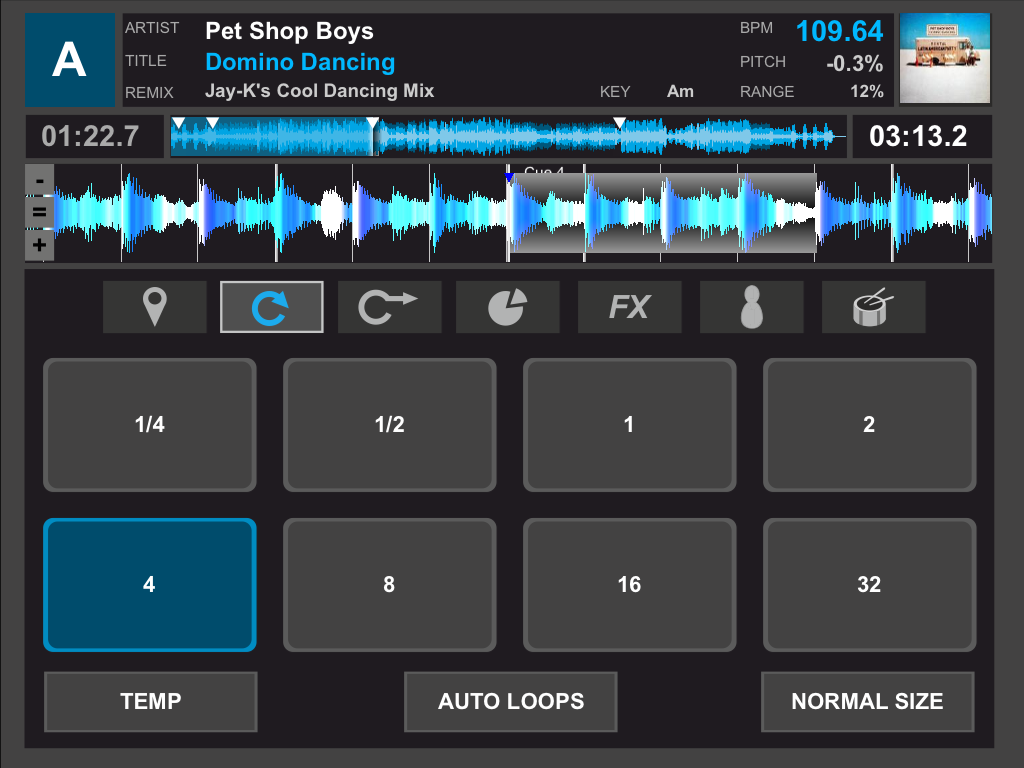Open the sampler drum icon
1024x768 pixels.
pyautogui.click(x=873, y=307)
